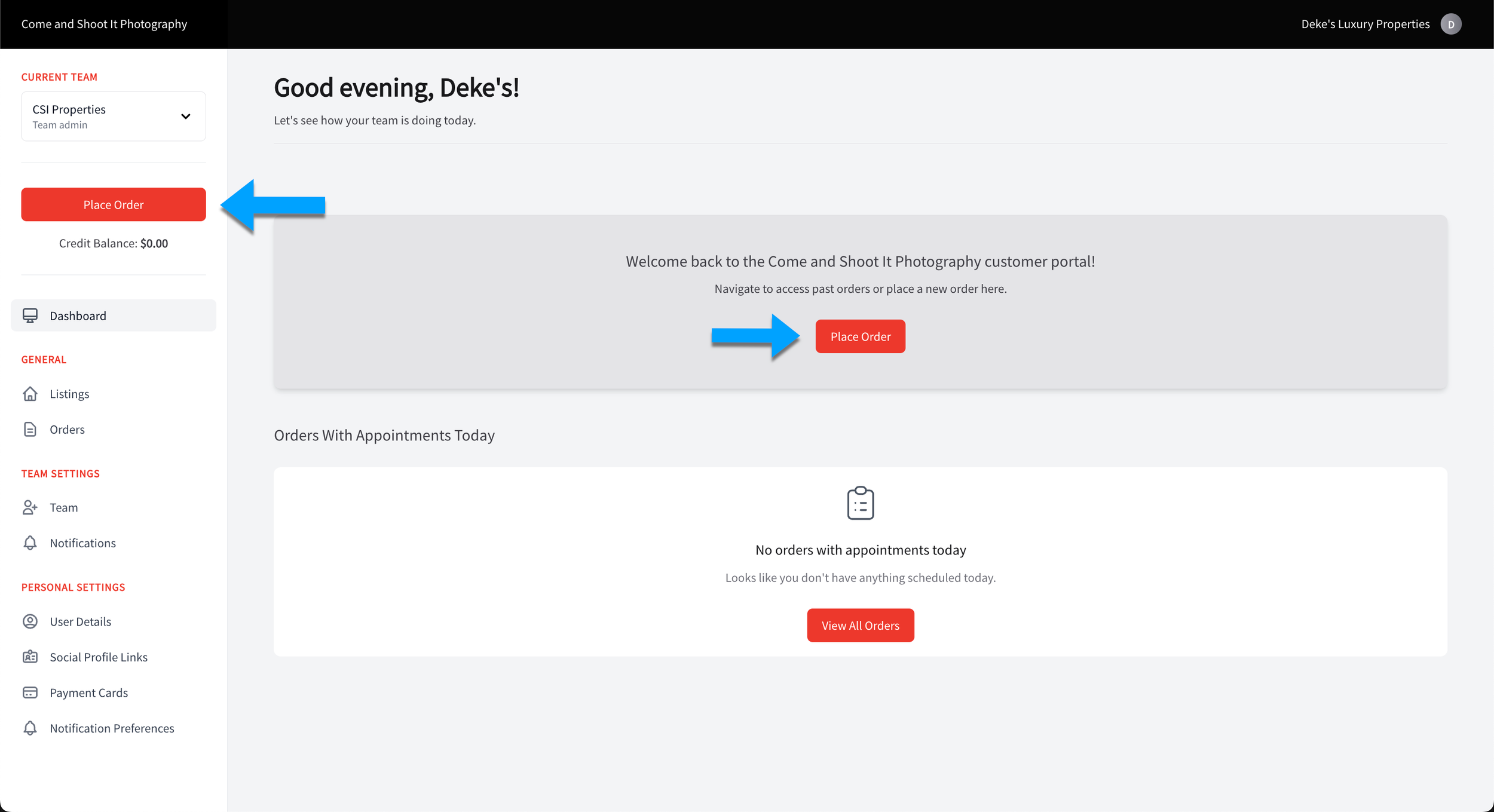Click the D user avatar
This screenshot has height=812, width=1494.
point(1450,24)
